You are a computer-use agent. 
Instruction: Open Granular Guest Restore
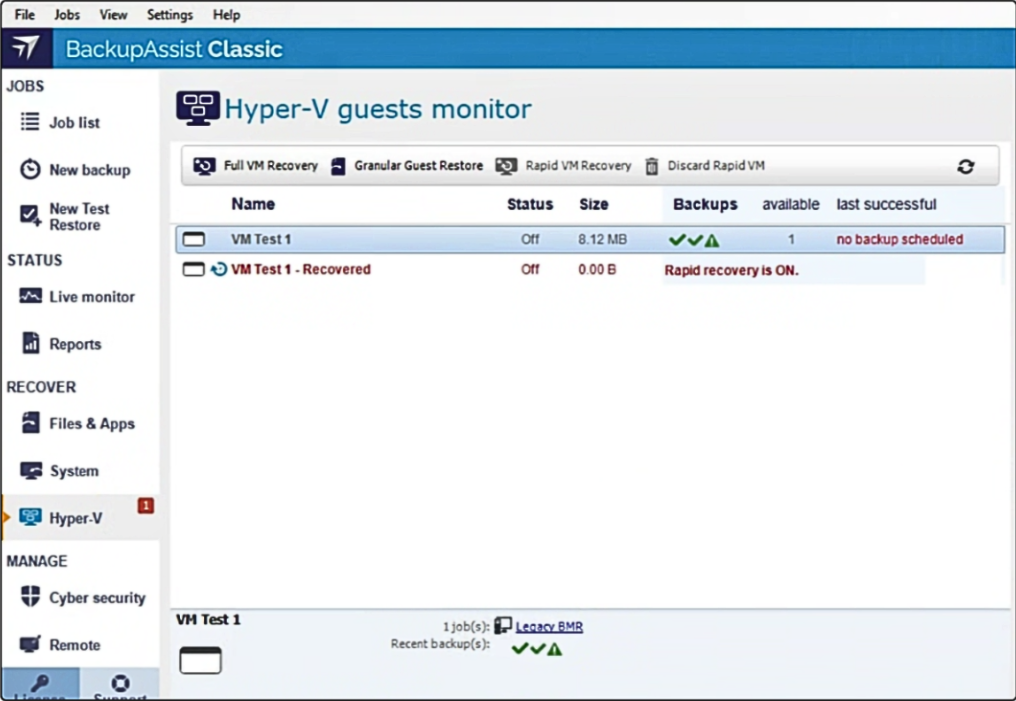click(x=407, y=166)
